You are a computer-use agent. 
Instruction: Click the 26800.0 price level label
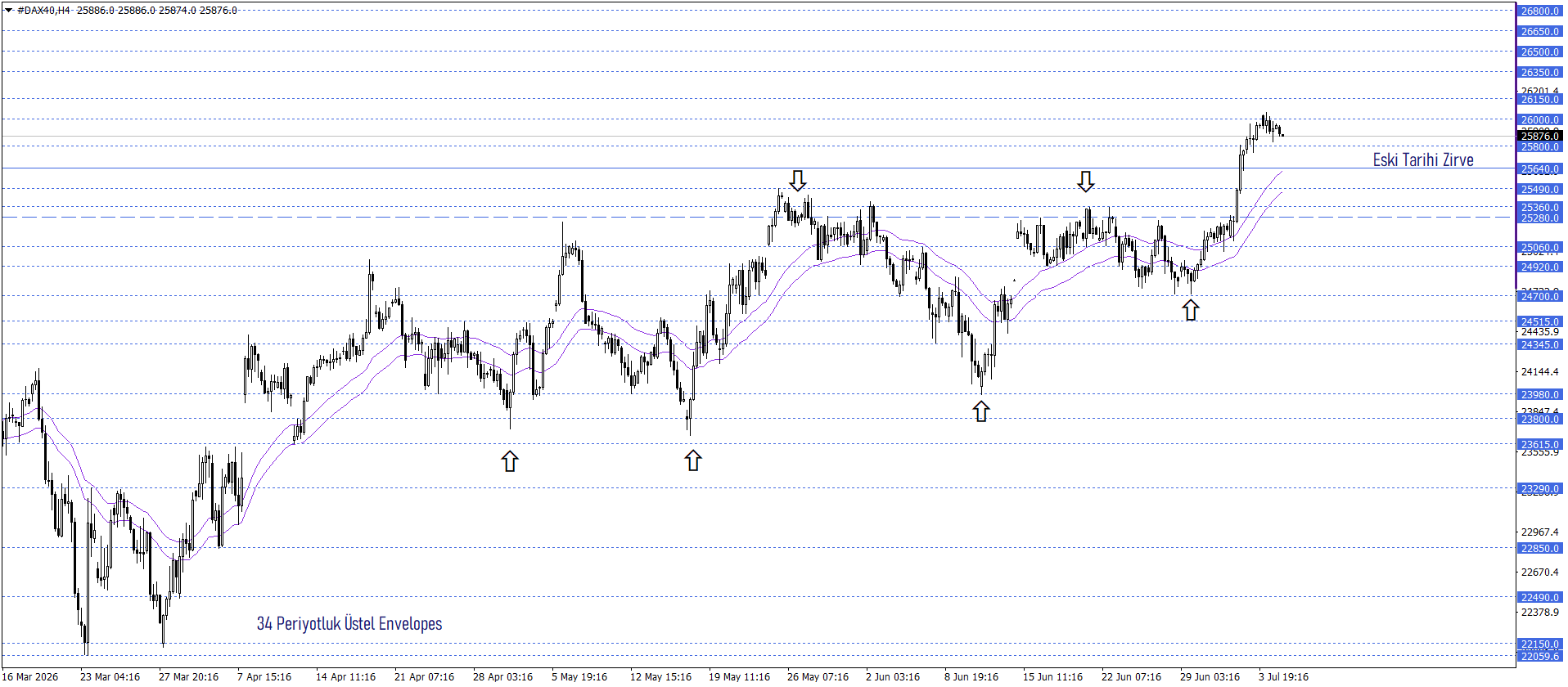click(x=1540, y=11)
